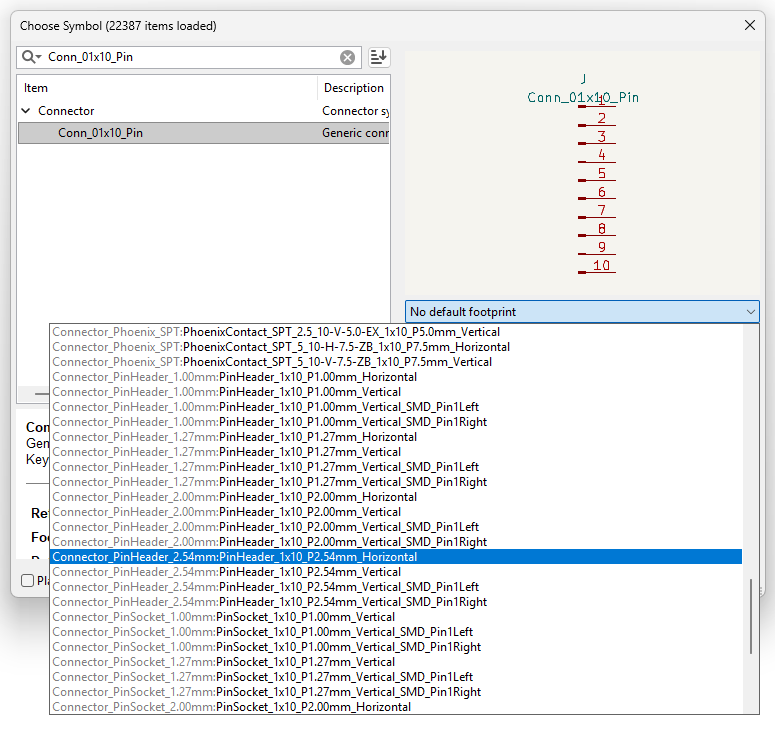Choose PinSocket_1x10_P2.00mm_Horizontal footprint
Image resolution: width=775 pixels, height=746 pixels.
[313, 707]
